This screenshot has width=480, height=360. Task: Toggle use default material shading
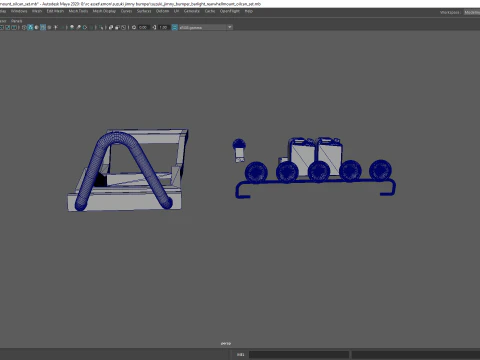[37, 27]
